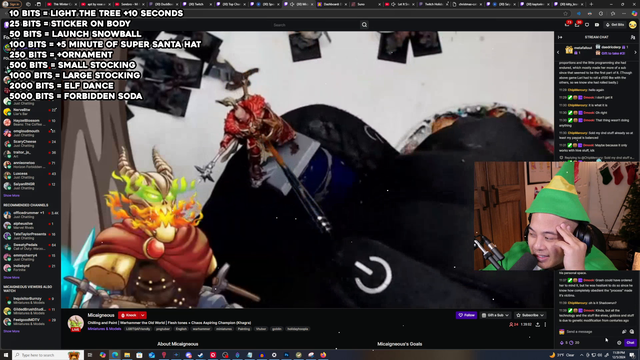Open InquisitorBurnzy channel in sidebar
Screen dimensions: 640x360
(31, 300)
